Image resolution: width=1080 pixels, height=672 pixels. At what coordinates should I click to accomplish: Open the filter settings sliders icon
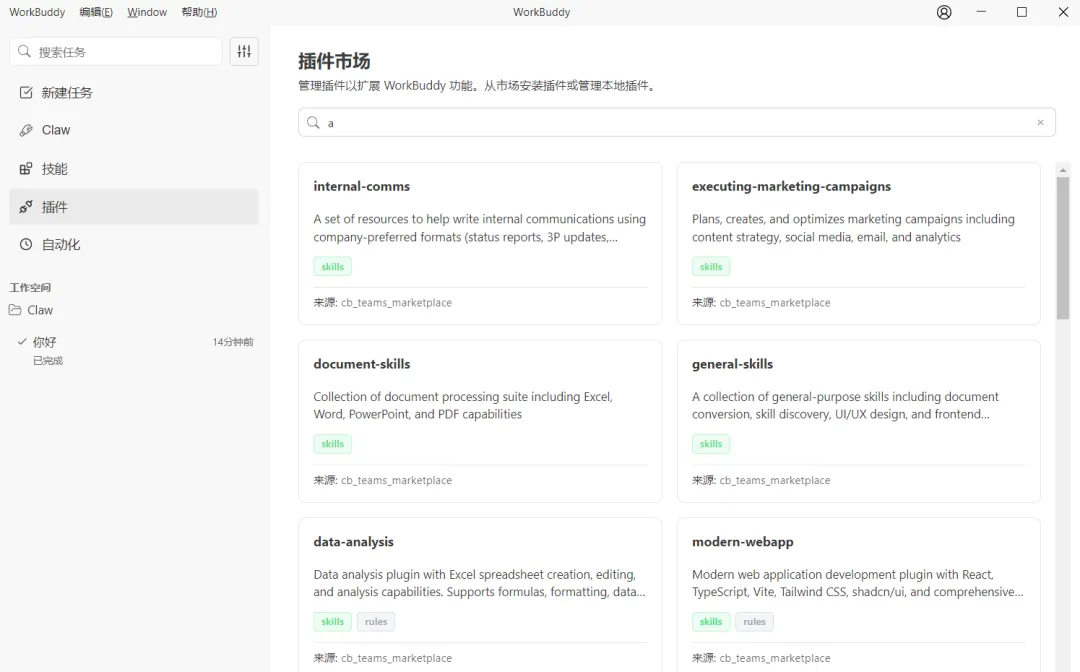pos(244,51)
